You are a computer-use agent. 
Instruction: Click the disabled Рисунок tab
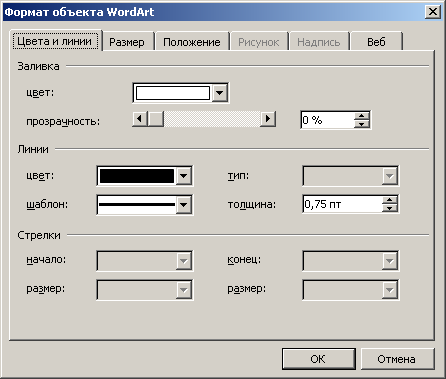click(x=258, y=42)
